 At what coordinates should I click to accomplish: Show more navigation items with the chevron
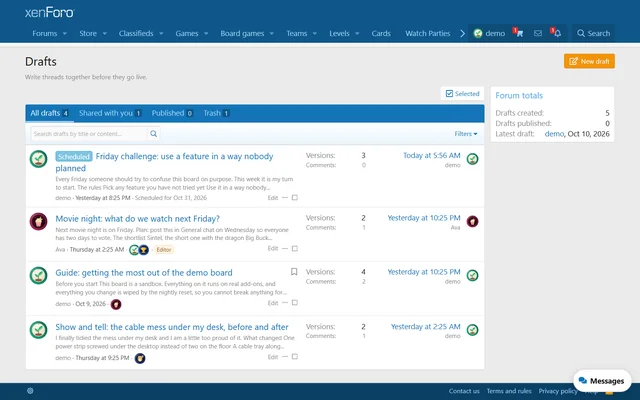462,33
